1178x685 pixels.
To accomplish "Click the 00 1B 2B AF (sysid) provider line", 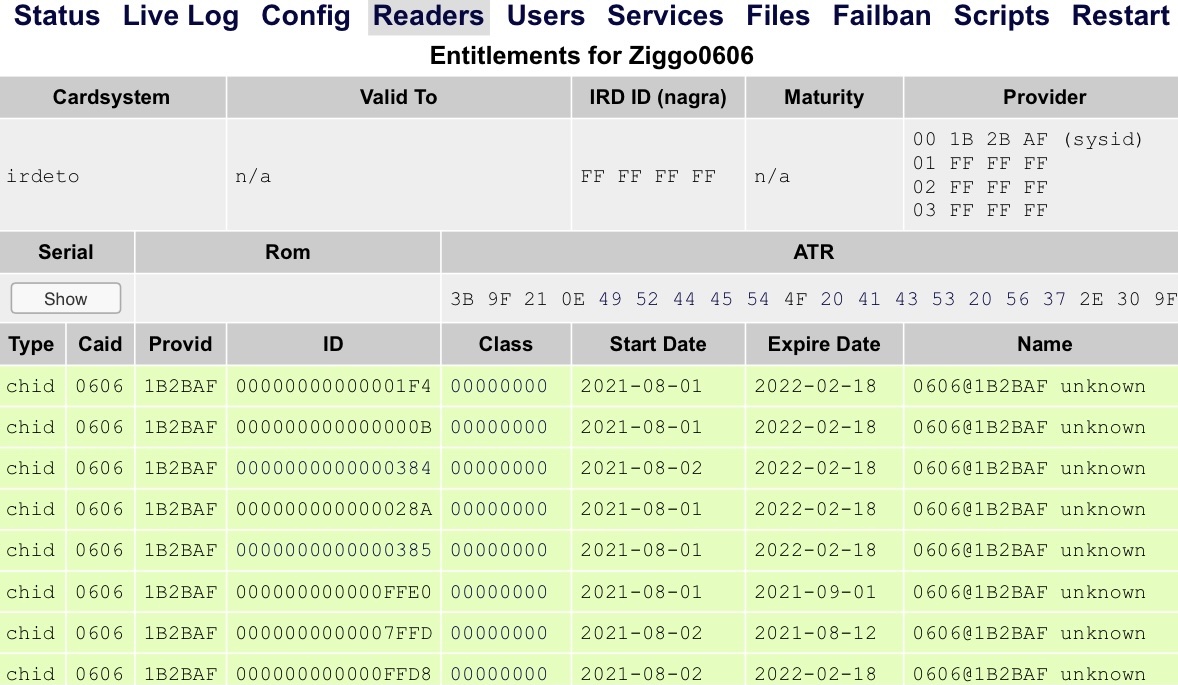I will [1027, 140].
